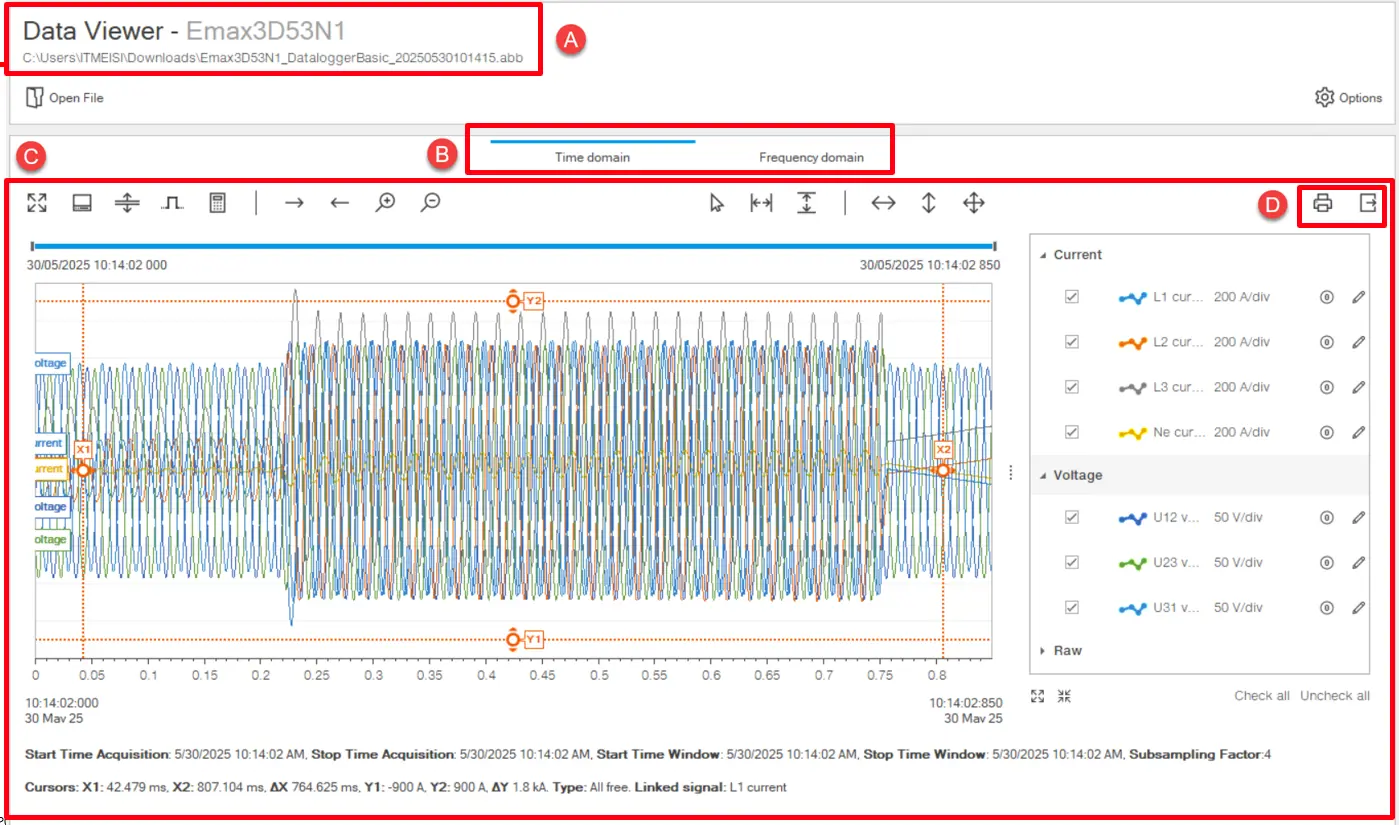Uncheck the U23 voltage signal
Viewport: 1399px width, 825px height.
coord(1071,562)
